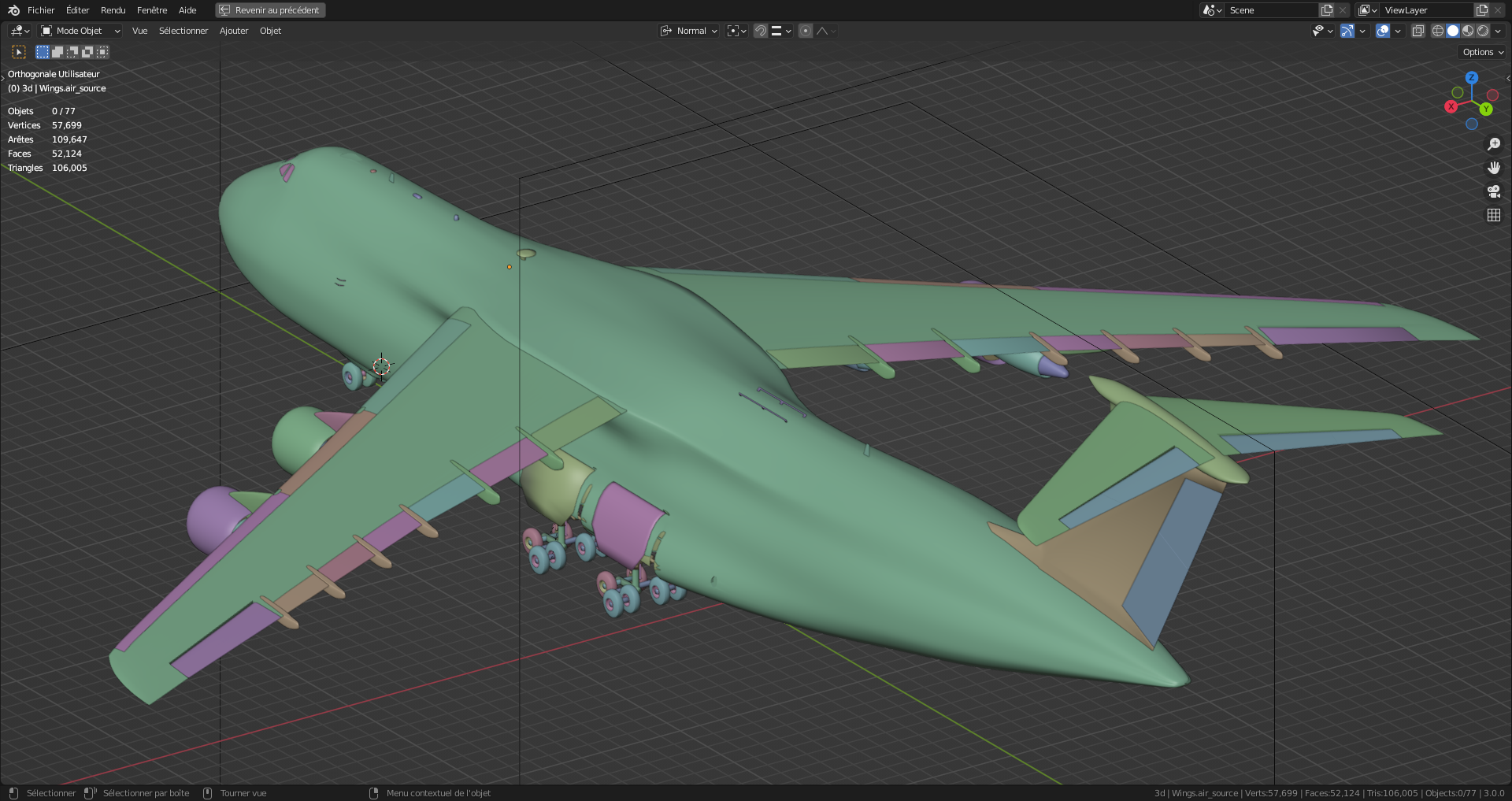This screenshot has height=801, width=1512.
Task: Open the pivot point dropdown
Action: 737,31
